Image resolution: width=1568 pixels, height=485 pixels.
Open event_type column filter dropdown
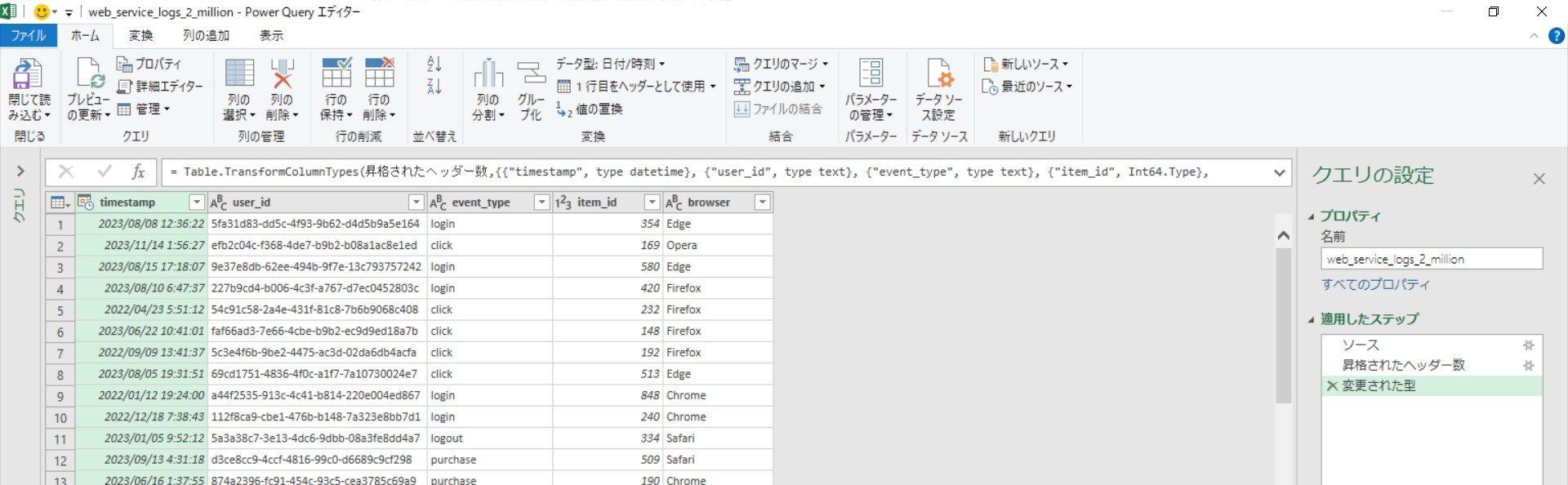(541, 202)
